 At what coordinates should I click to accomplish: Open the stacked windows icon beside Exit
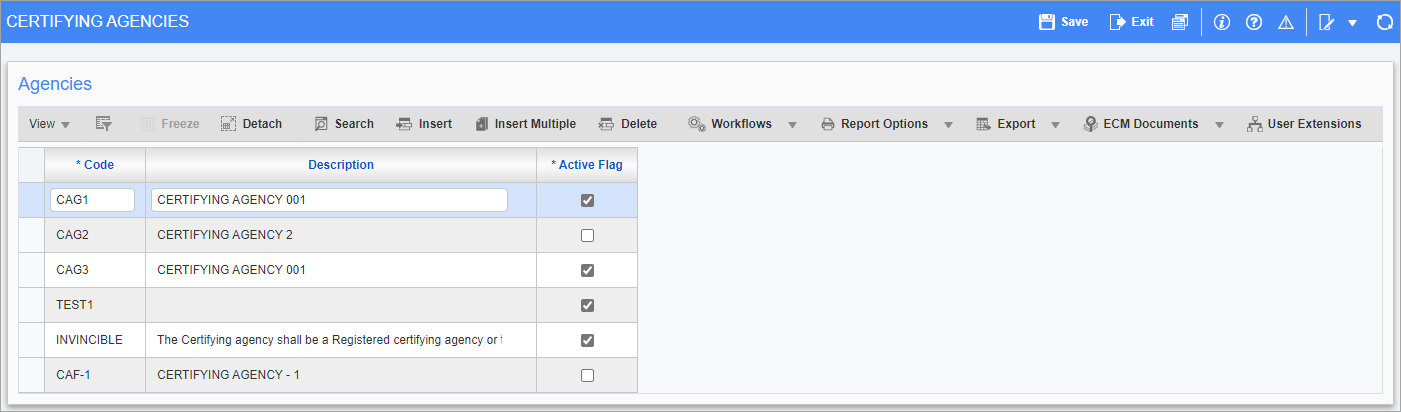coord(1180,21)
